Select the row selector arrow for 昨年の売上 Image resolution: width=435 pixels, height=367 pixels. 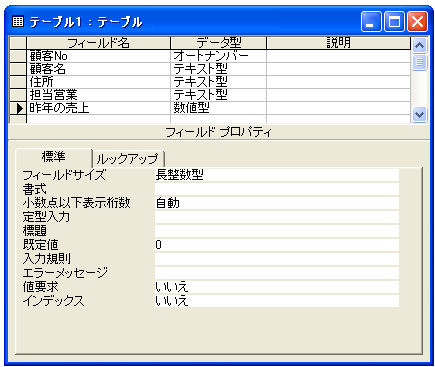pos(18,108)
